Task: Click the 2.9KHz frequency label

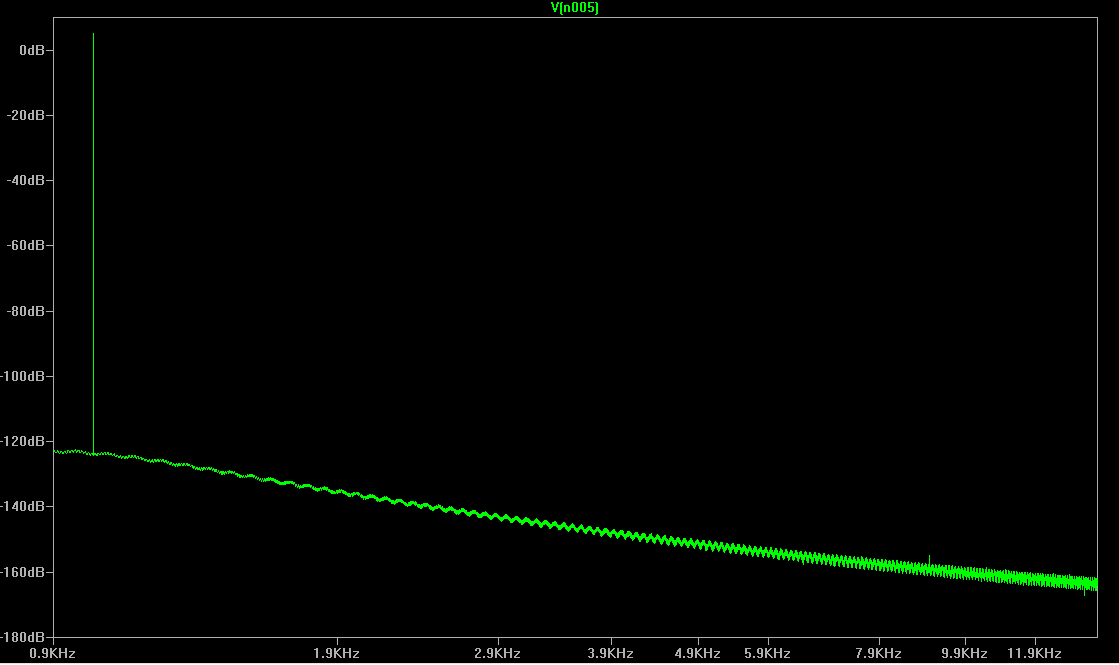Action: pyautogui.click(x=497, y=654)
